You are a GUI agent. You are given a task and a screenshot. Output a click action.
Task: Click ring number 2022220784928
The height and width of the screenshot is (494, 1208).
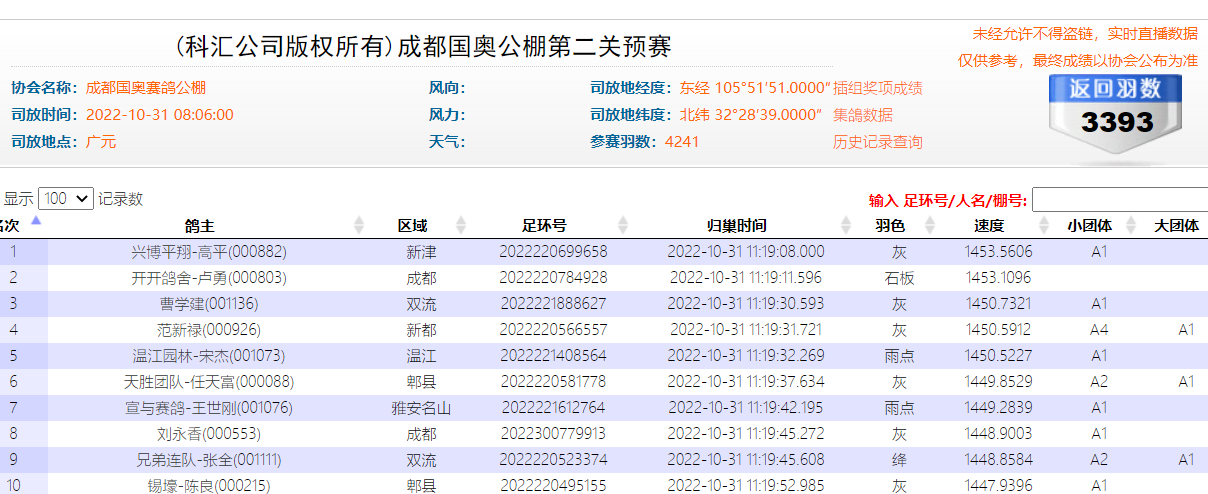pos(553,277)
